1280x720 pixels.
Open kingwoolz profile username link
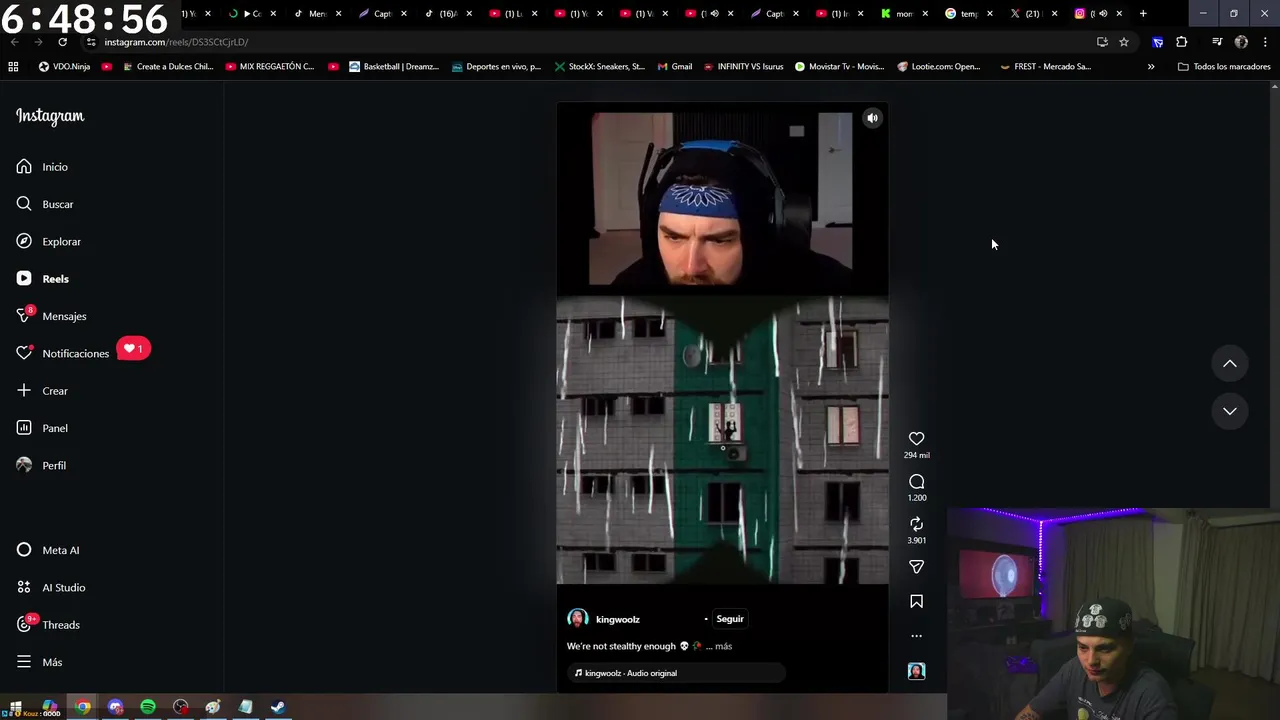click(617, 620)
